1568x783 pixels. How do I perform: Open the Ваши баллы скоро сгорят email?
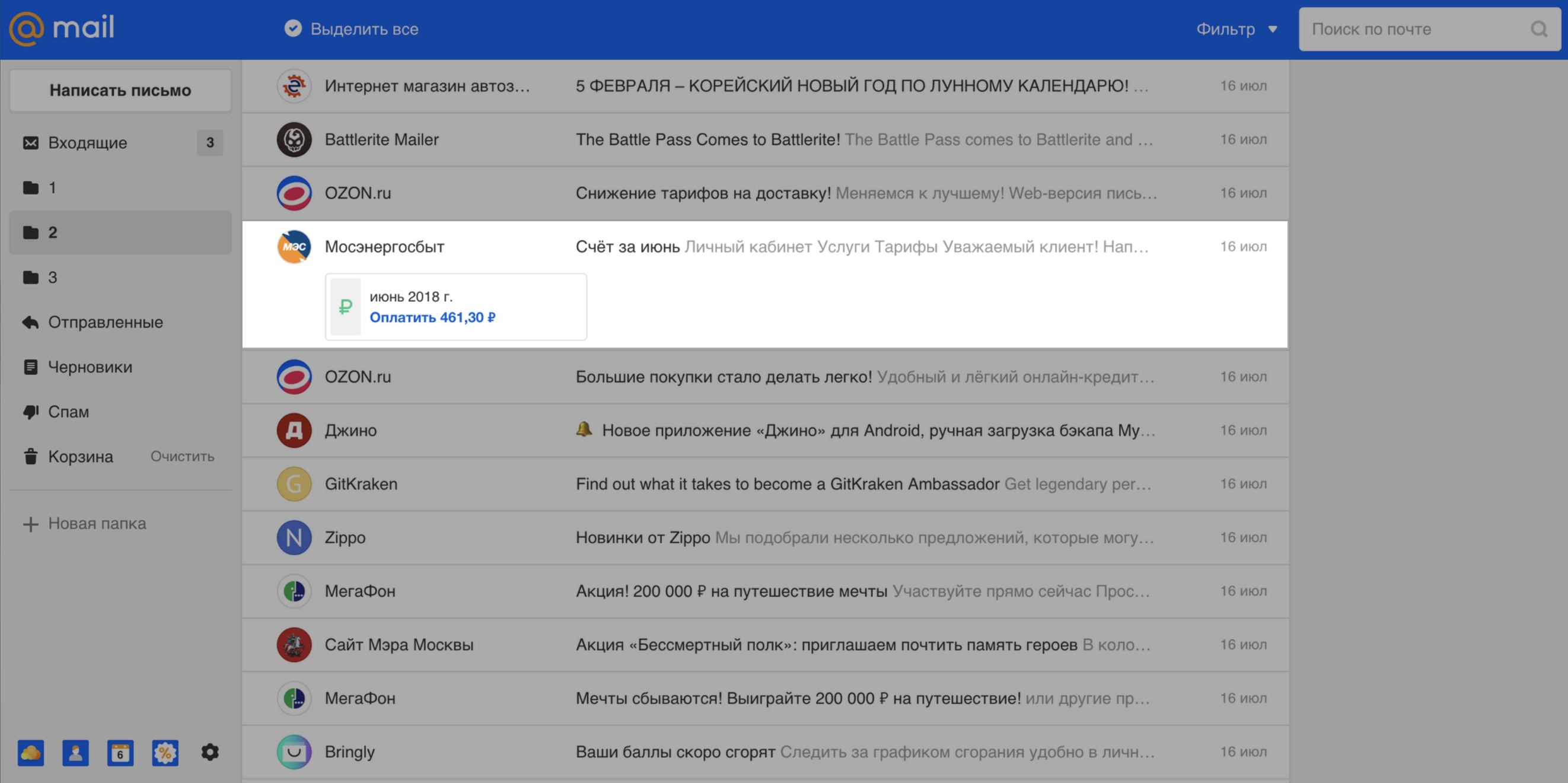[764, 752]
